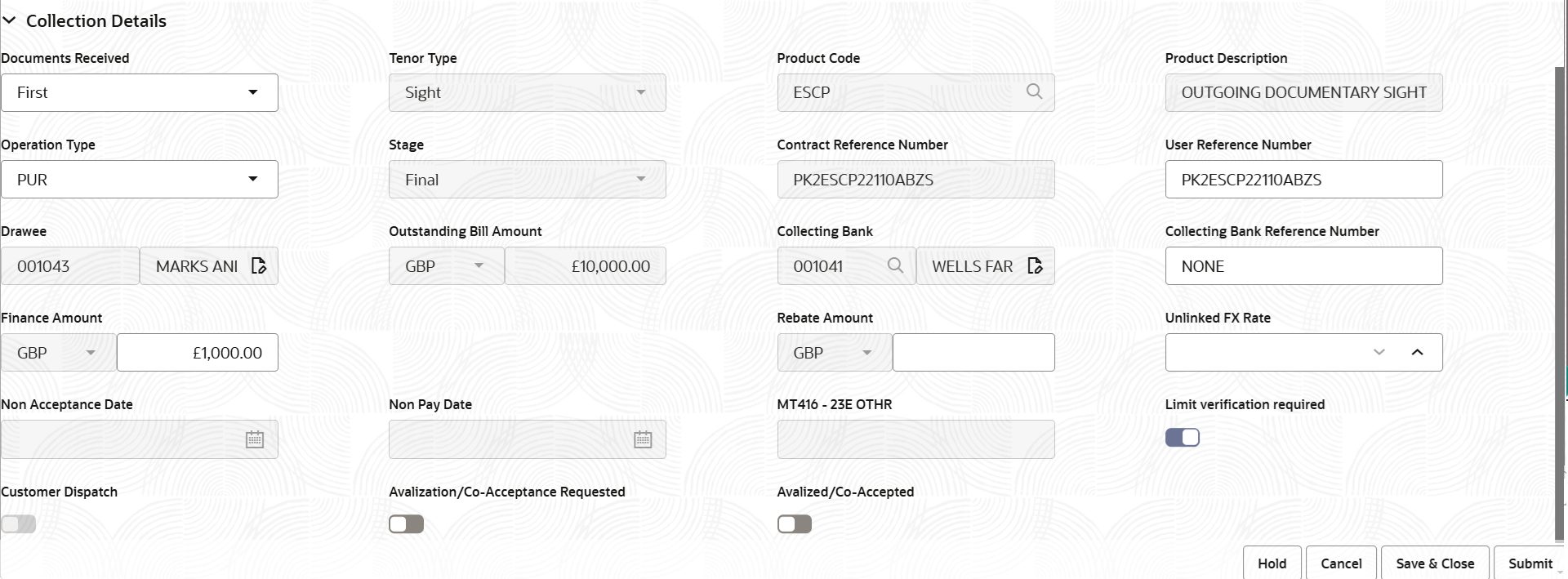Click the collapse arrow icon on Unlinked FX Rate
Viewport: 1568px width, 579px height.
(x=1419, y=352)
